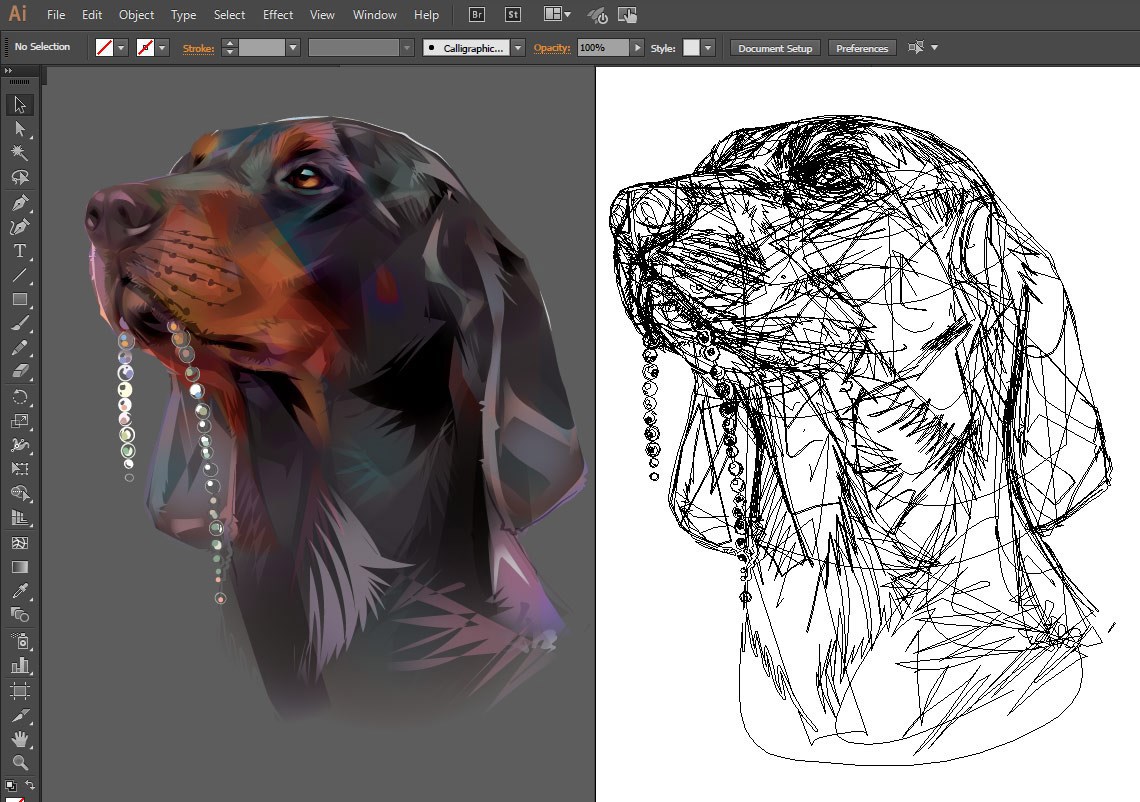Select the Zoom tool
This screenshot has width=1140, height=802.
(20, 763)
